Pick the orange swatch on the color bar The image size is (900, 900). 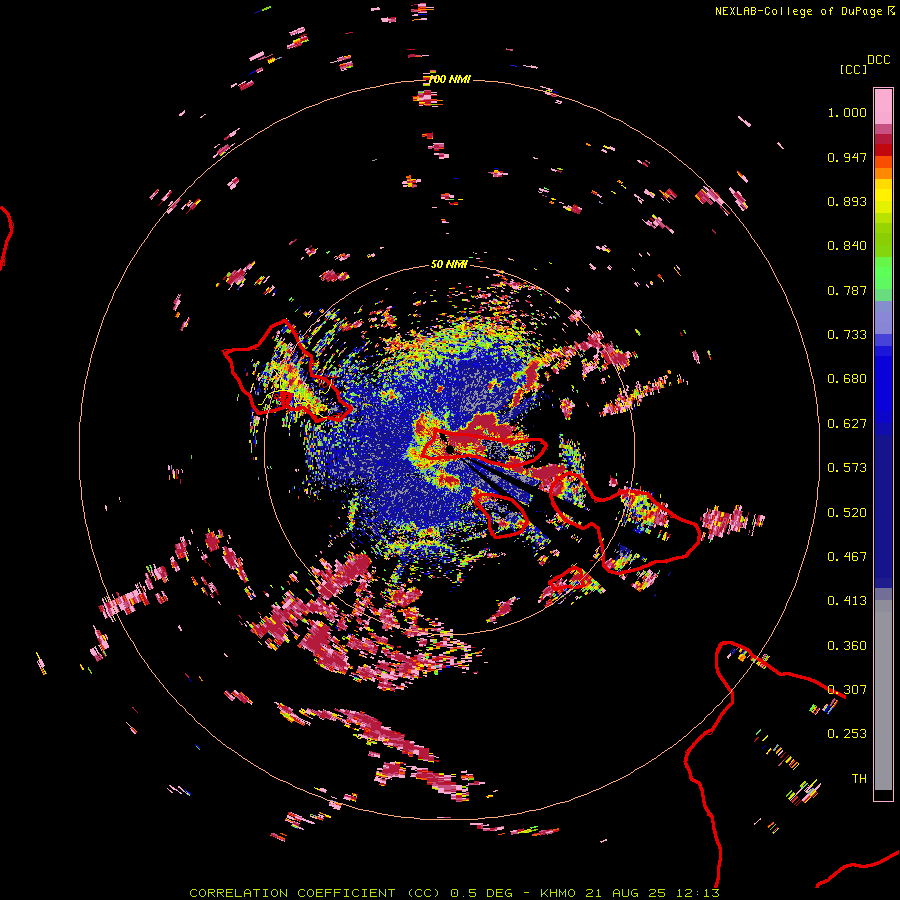[883, 173]
